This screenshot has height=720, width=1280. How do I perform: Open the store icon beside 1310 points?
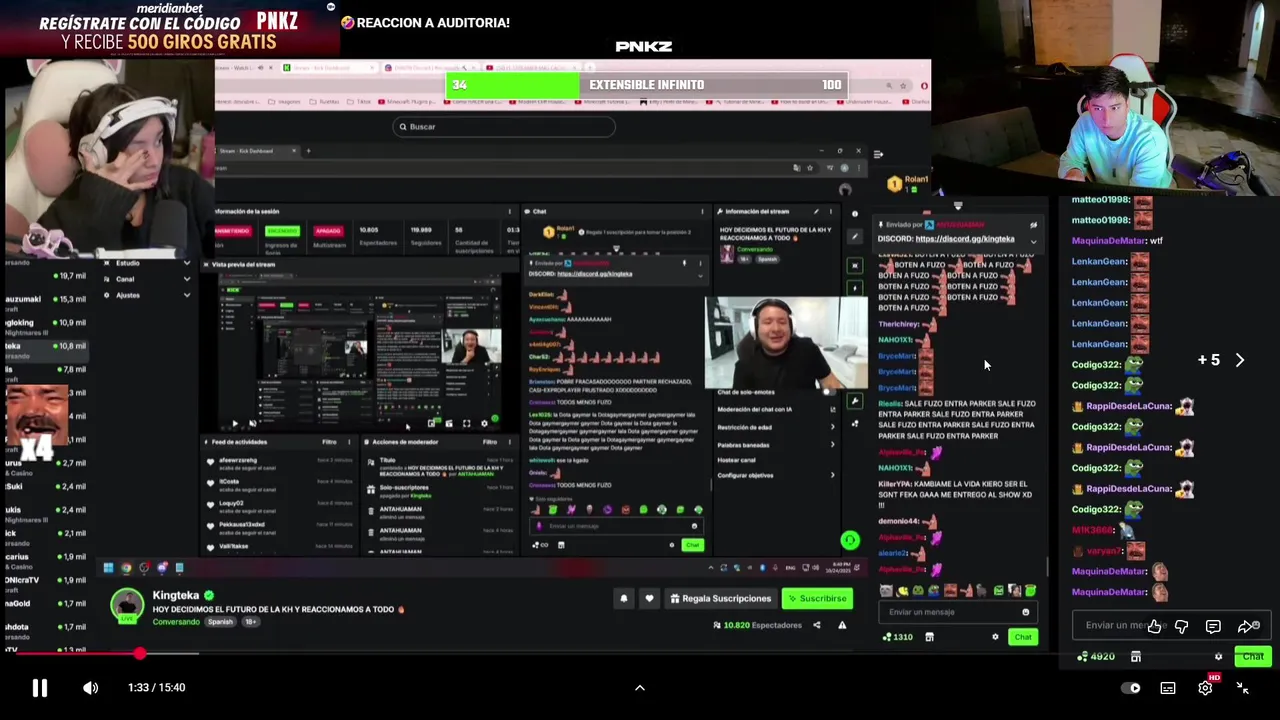point(929,637)
